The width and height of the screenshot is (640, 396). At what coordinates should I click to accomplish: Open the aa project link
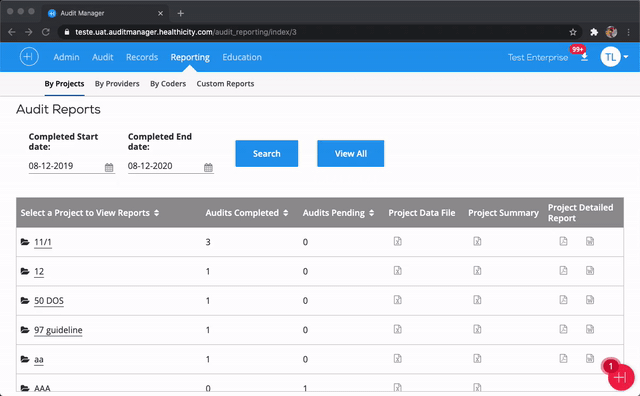coord(39,359)
